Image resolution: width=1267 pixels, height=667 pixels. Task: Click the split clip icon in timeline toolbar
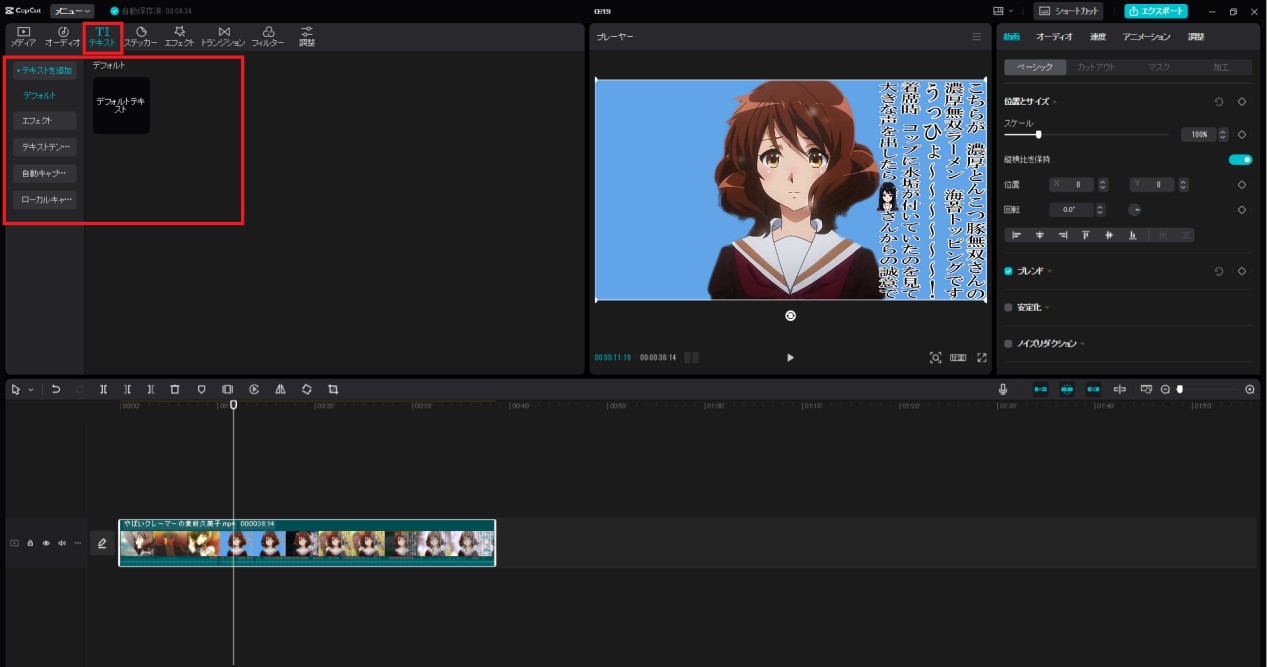(x=104, y=389)
